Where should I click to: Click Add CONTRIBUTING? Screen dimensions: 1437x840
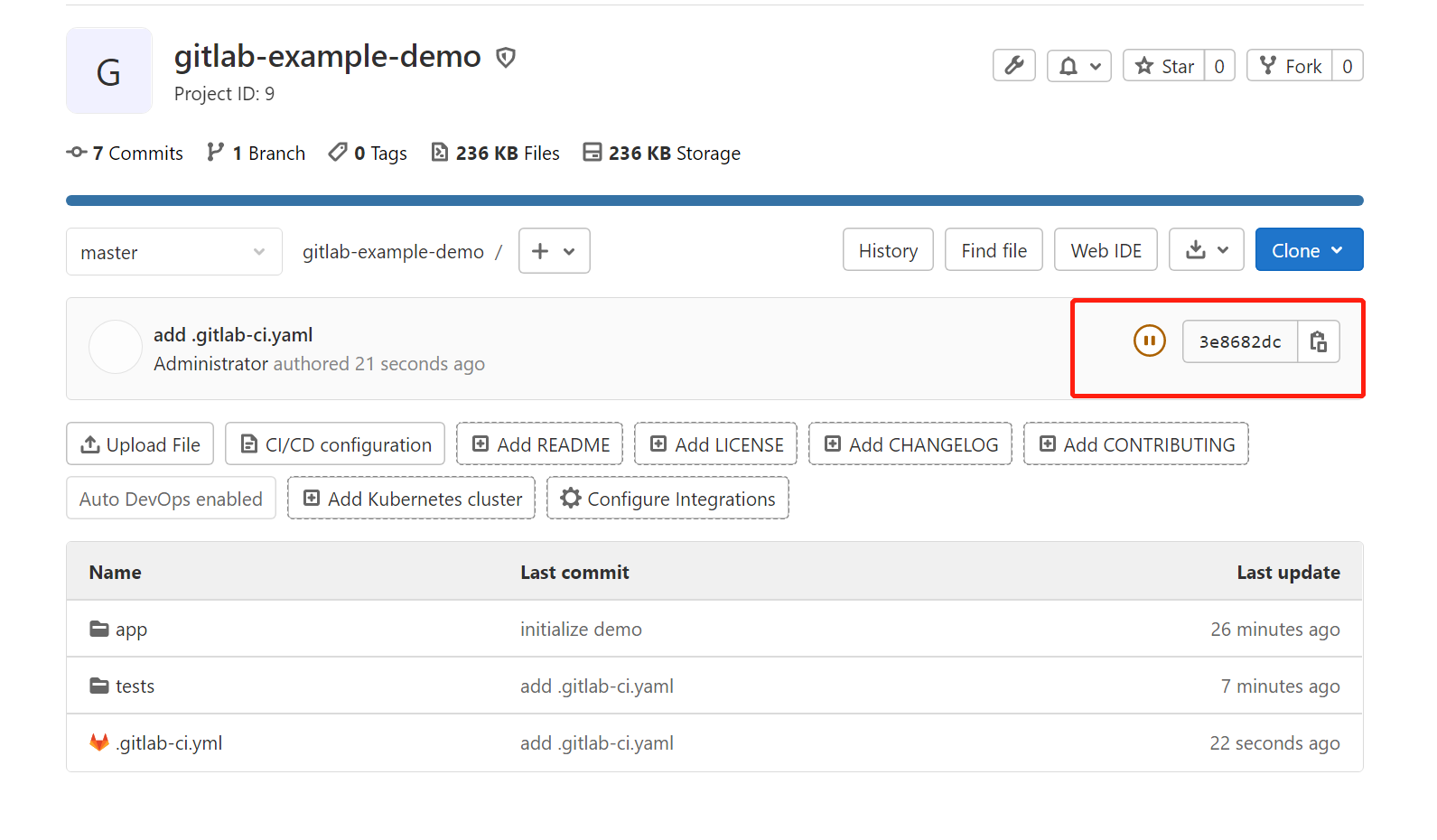point(1136,444)
